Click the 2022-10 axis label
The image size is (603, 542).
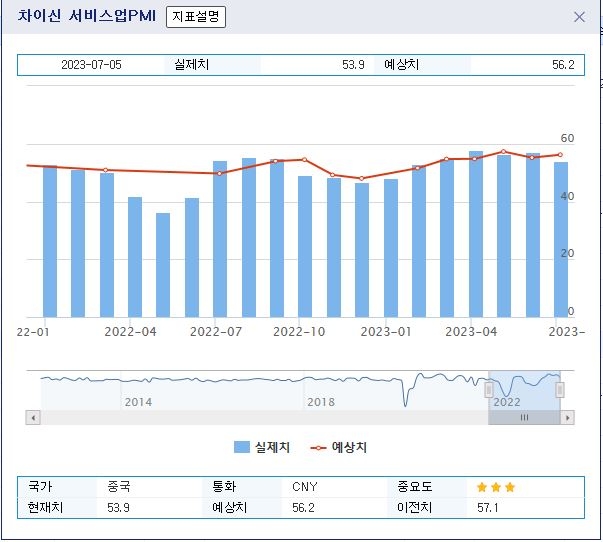(299, 332)
